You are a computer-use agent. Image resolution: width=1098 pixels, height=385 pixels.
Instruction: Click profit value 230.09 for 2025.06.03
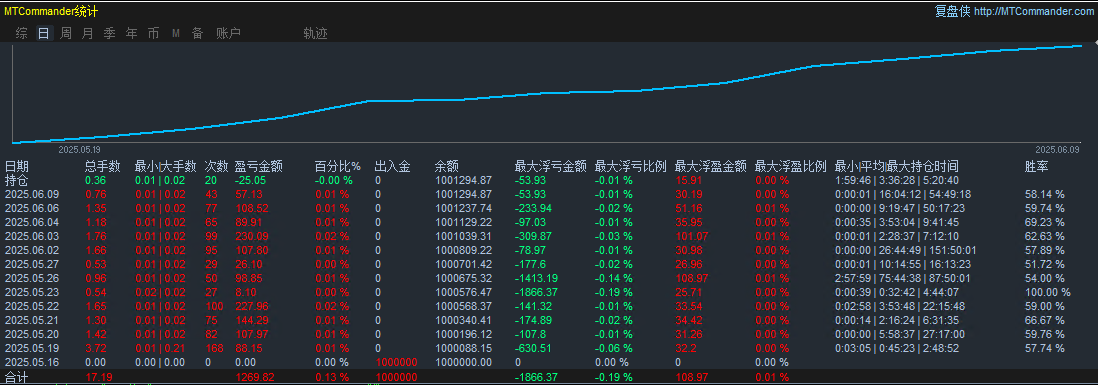[x=251, y=236]
